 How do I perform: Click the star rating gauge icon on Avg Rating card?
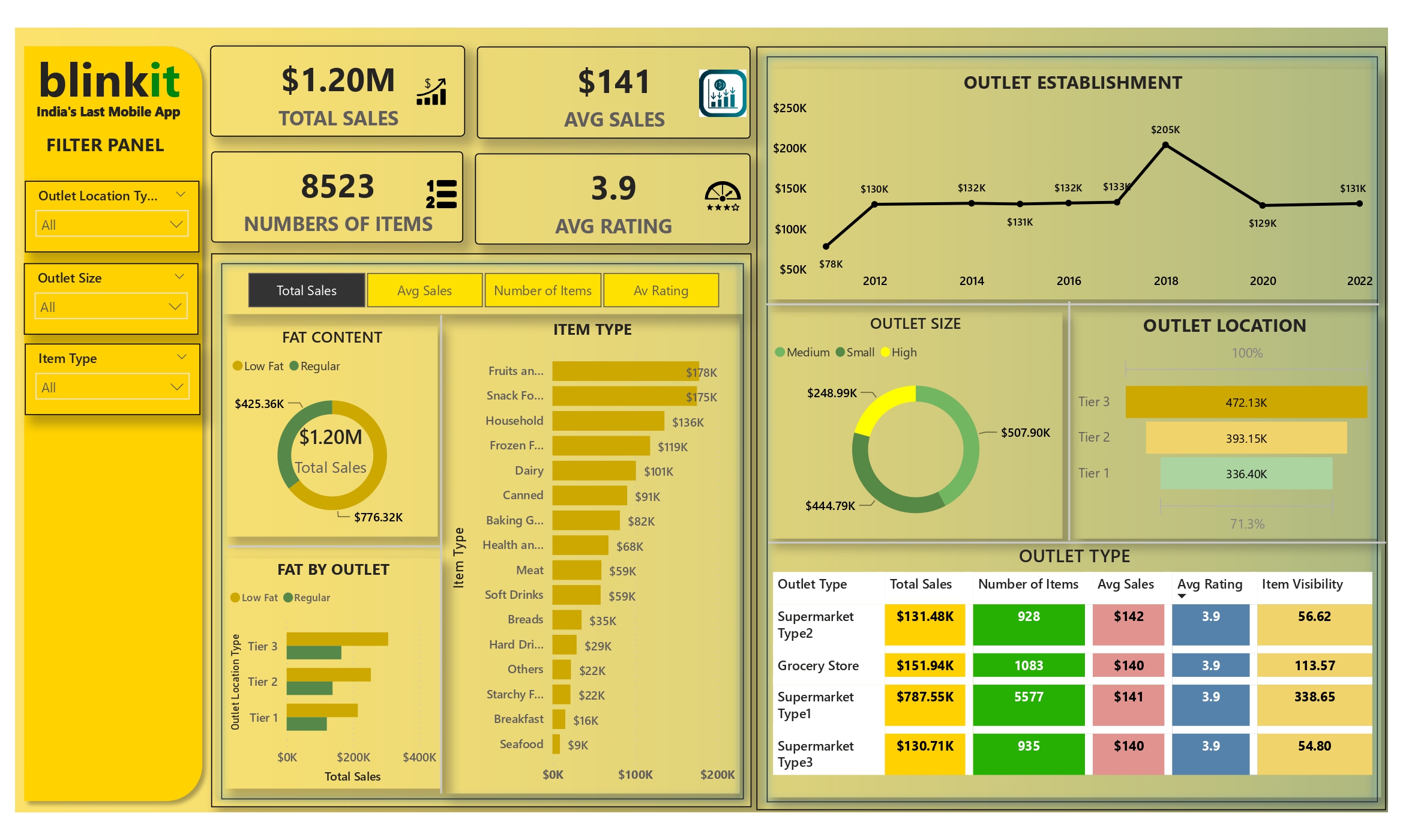click(x=723, y=195)
